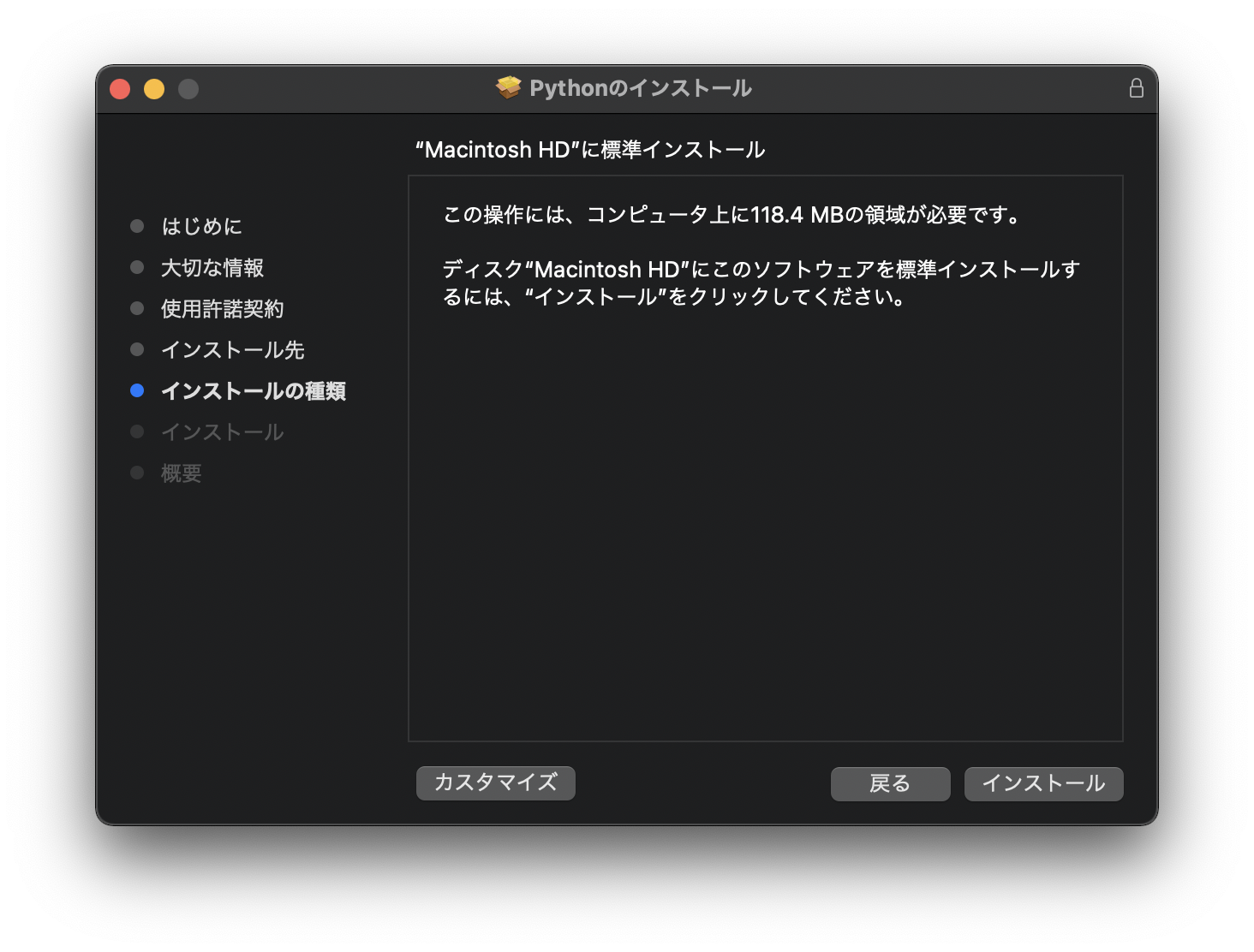Select the highlighted インストールの種類 step
Screen dimensions: 1254x952
point(254,390)
